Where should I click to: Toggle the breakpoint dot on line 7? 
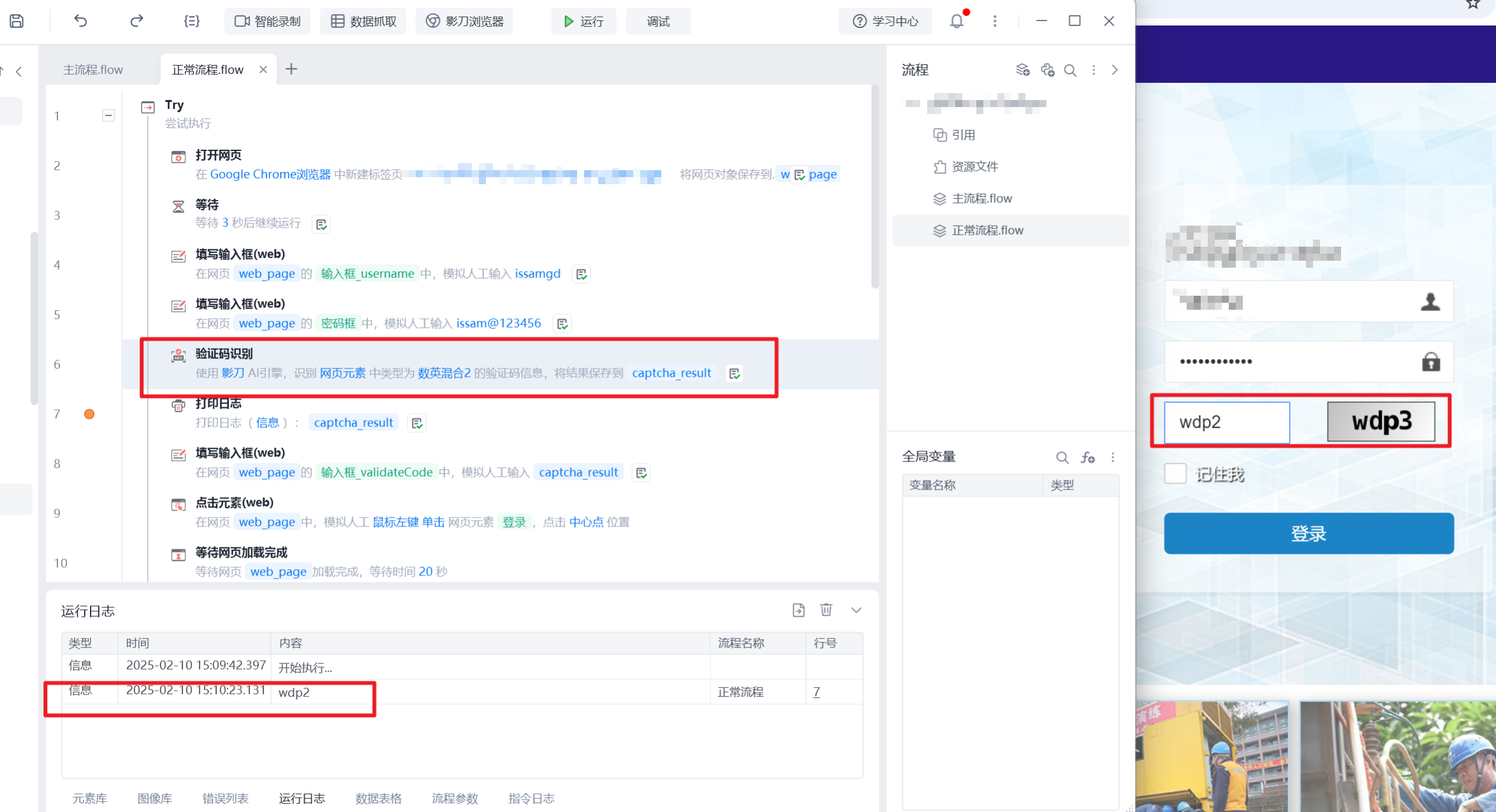(89, 414)
